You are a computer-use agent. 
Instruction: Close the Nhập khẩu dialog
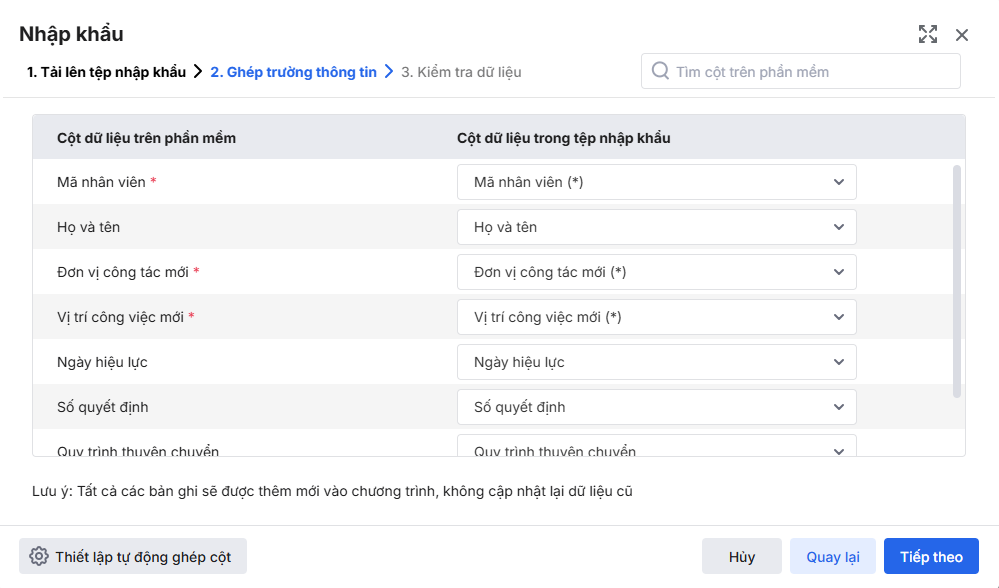click(962, 35)
